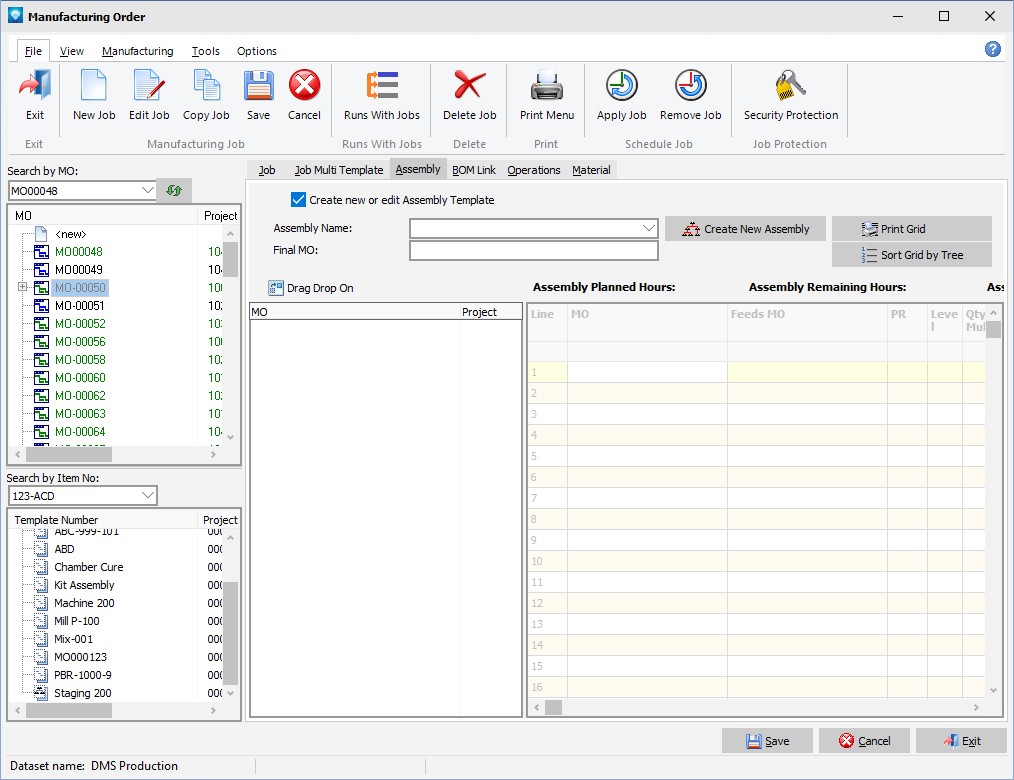Viewport: 1014px width, 780px height.
Task: Switch to the Operations tab
Action: 534,170
